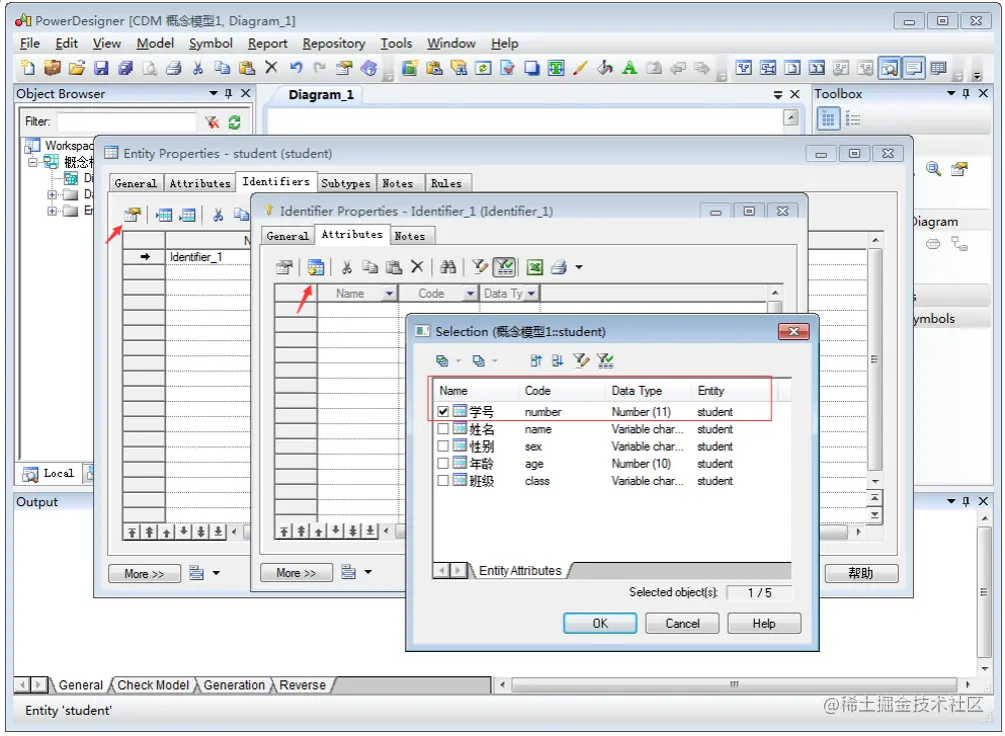Click the refresh icon beside Object Browser filter

point(235,122)
